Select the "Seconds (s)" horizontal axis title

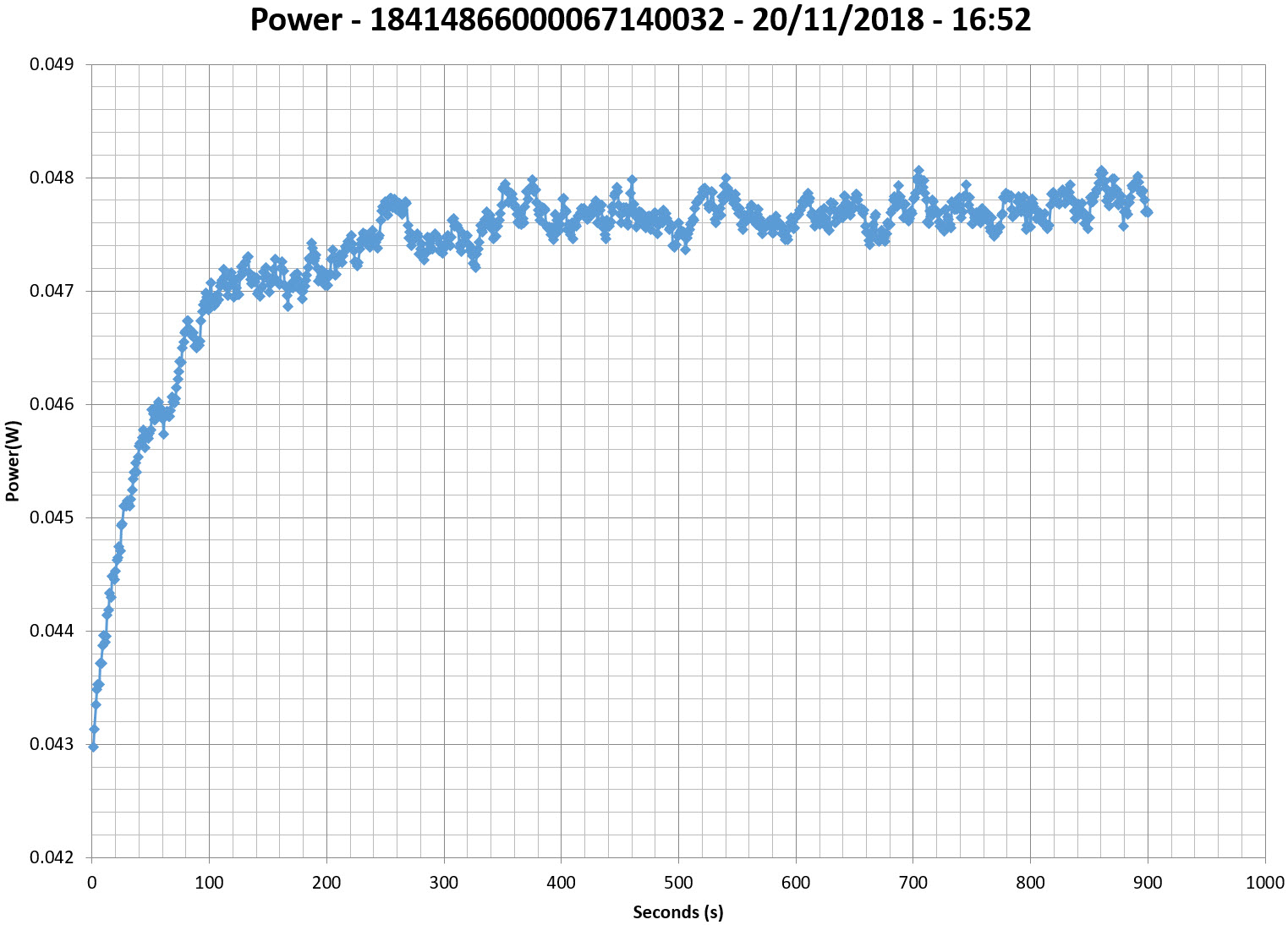point(677,911)
